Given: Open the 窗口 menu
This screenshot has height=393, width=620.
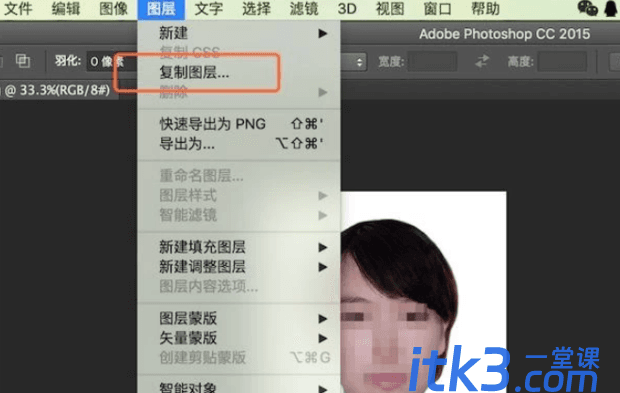Looking at the screenshot, I should [437, 9].
